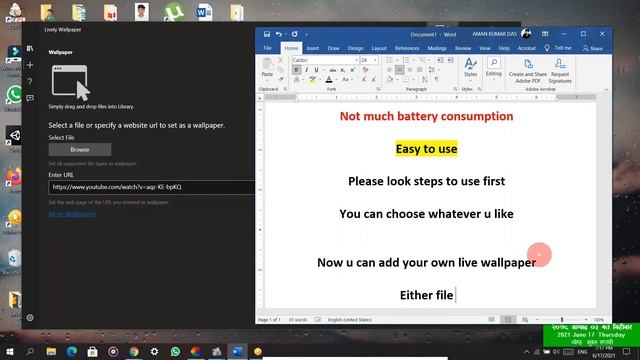Open Windows Start menu

[9, 351]
